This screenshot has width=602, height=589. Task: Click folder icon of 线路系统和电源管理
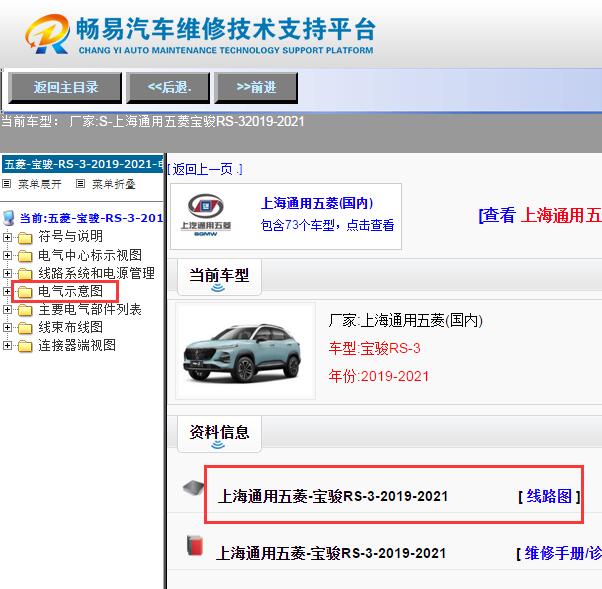[x=25, y=274]
